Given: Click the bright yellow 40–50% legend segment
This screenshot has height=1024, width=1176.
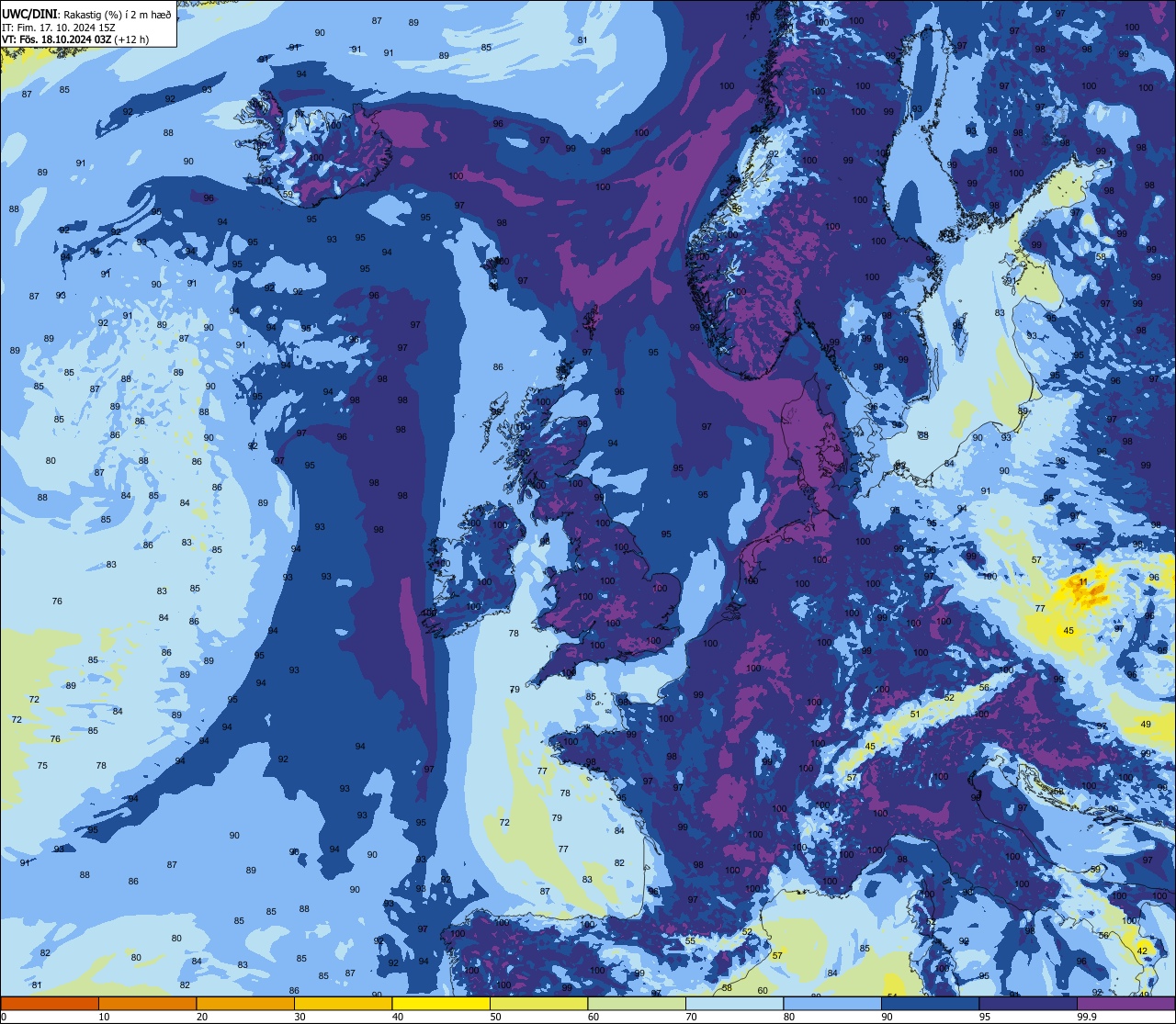Looking at the screenshot, I should coord(441,1003).
